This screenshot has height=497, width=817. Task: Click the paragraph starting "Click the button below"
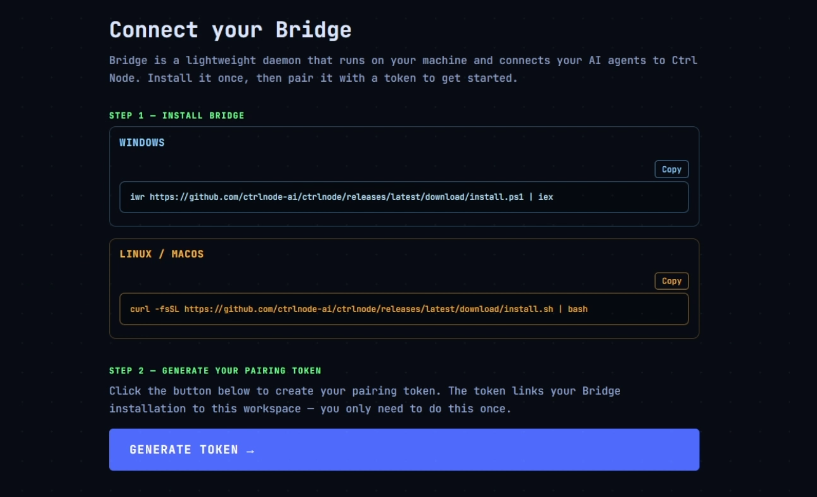(x=365, y=400)
